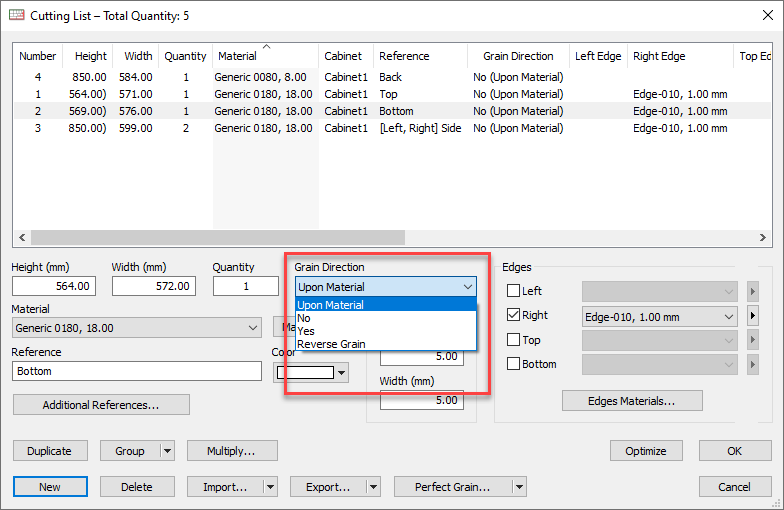Click the Additional References button
The width and height of the screenshot is (784, 510).
pos(101,404)
